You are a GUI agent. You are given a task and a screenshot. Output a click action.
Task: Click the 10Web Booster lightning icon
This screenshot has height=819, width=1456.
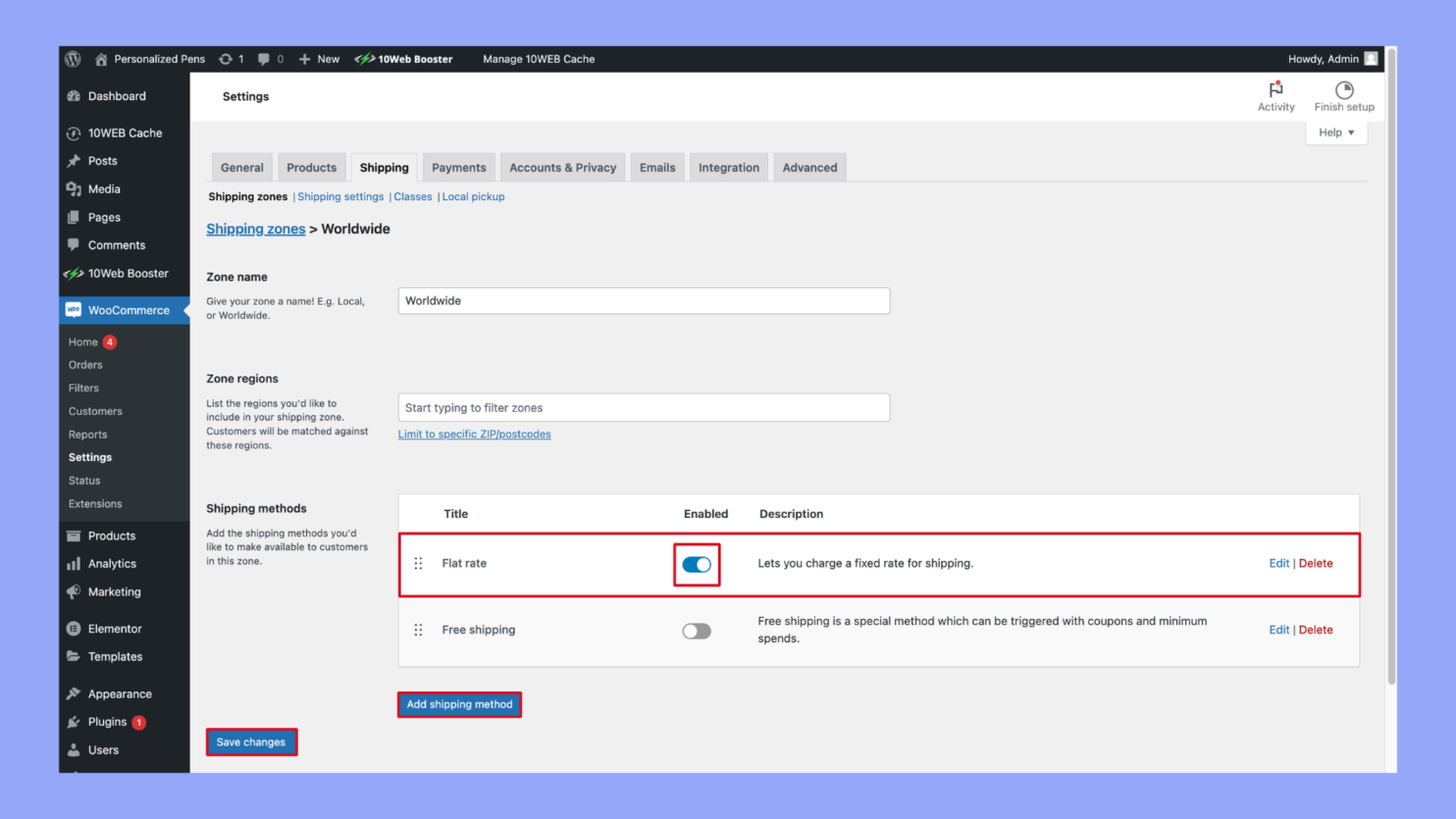point(365,59)
